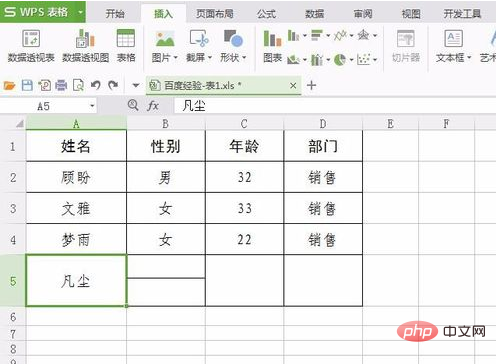Switch to the 审阅 tab
Viewport: 496px width, 364px height.
pyautogui.click(x=363, y=14)
